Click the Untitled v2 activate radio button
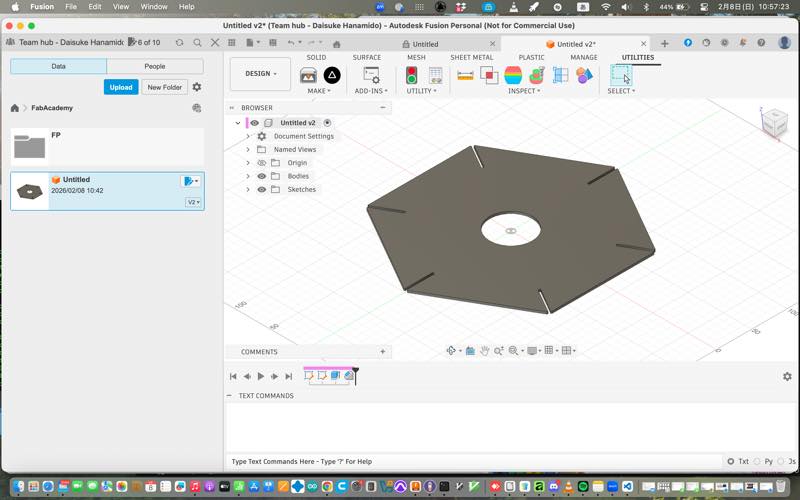This screenshot has width=800, height=500. coord(328,122)
